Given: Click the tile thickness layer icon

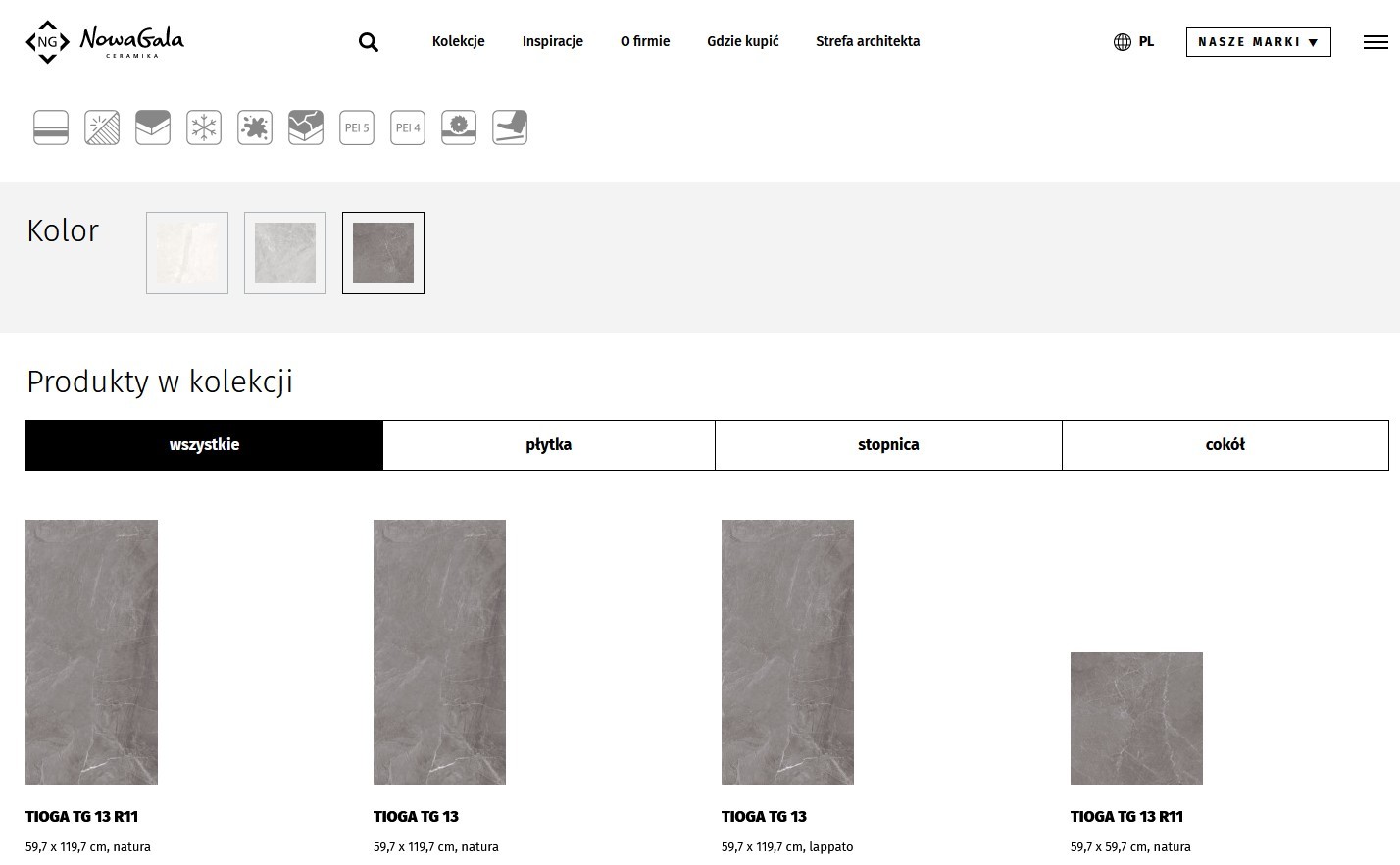Looking at the screenshot, I should click(153, 127).
